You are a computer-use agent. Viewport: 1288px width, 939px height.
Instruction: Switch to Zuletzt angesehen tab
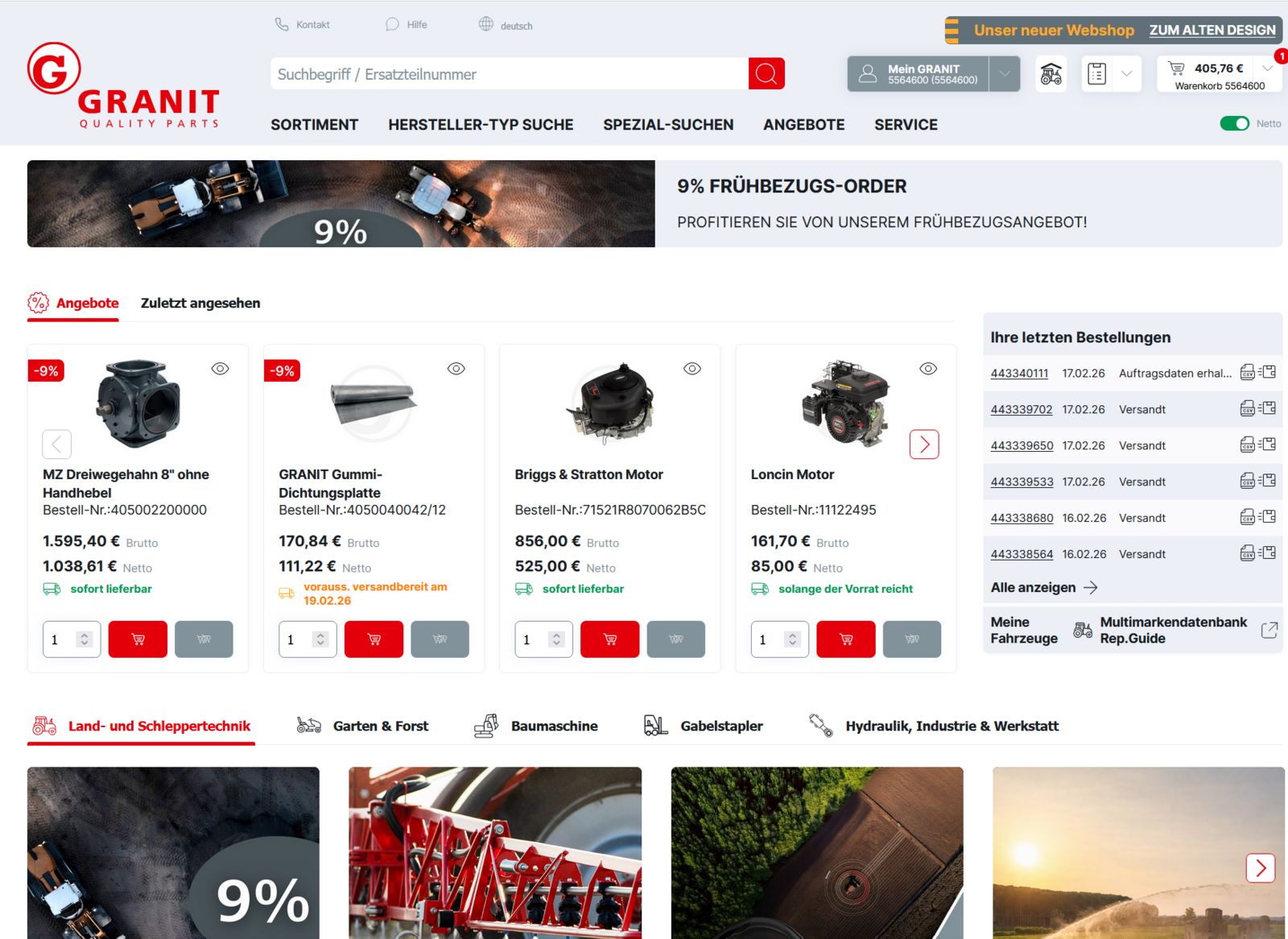(x=200, y=304)
